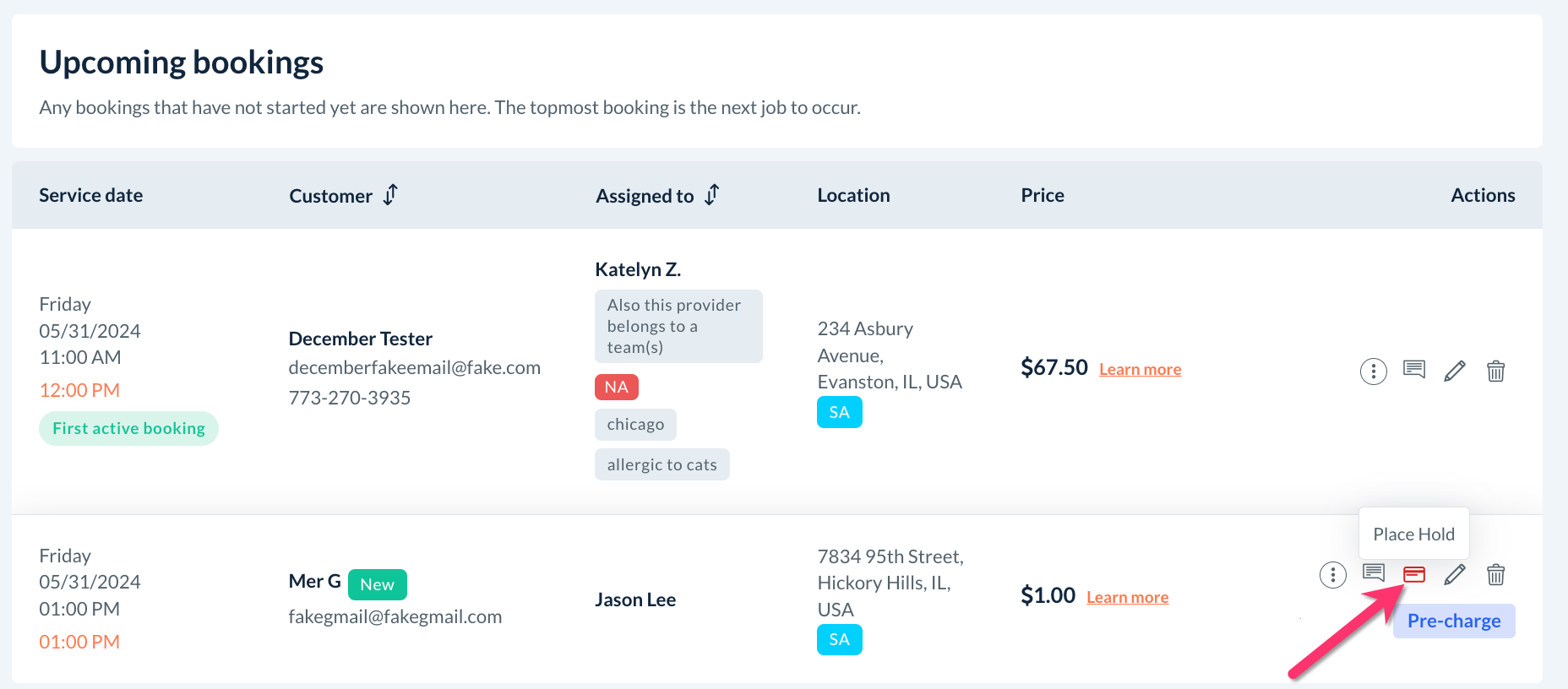Viewport: 1568px width, 689px height.
Task: Click Learn more next to $1.00
Action: pos(1127,597)
